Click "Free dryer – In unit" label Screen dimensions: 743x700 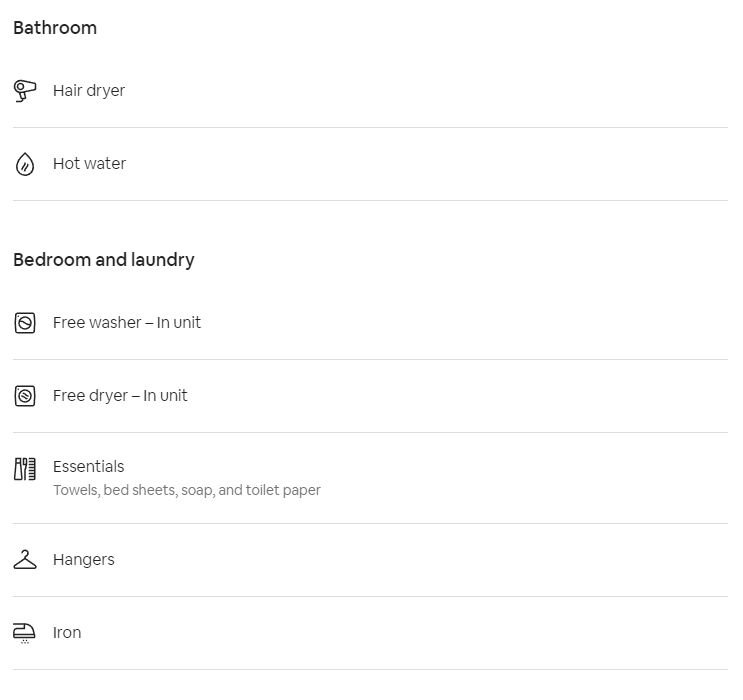[120, 396]
